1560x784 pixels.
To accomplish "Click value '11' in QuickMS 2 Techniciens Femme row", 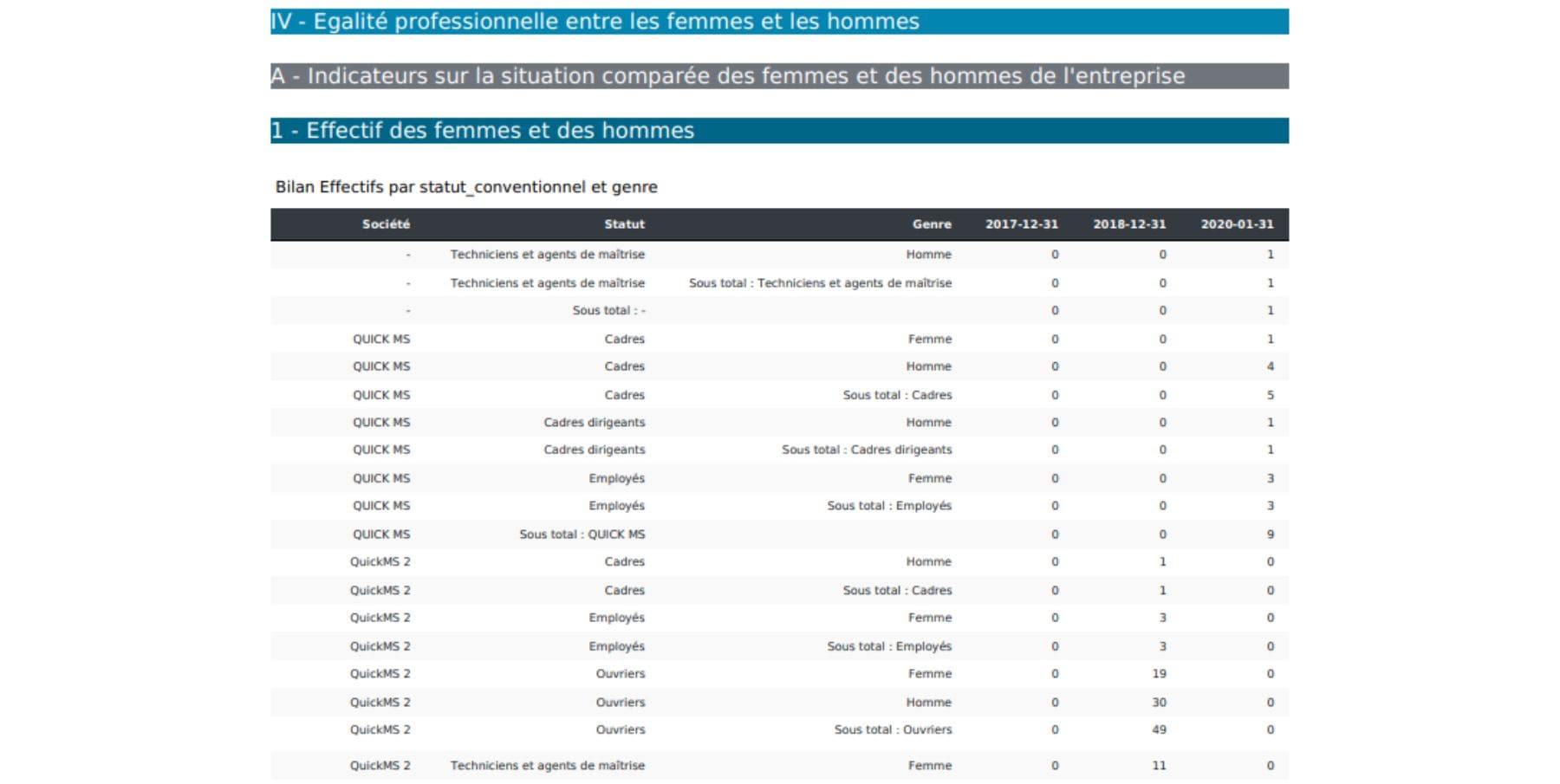I will click(1159, 766).
